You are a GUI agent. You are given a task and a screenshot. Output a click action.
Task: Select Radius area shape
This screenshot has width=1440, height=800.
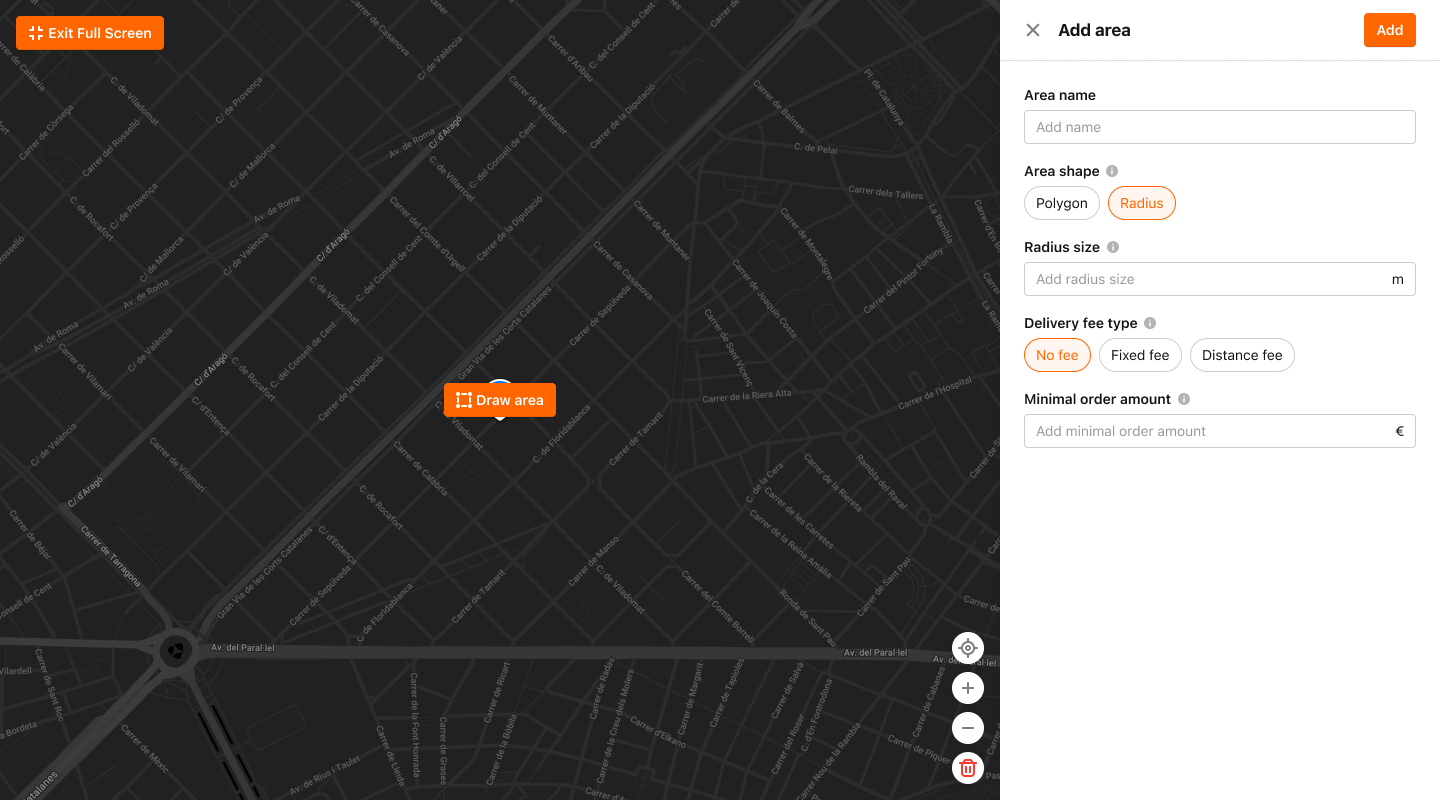(1141, 203)
